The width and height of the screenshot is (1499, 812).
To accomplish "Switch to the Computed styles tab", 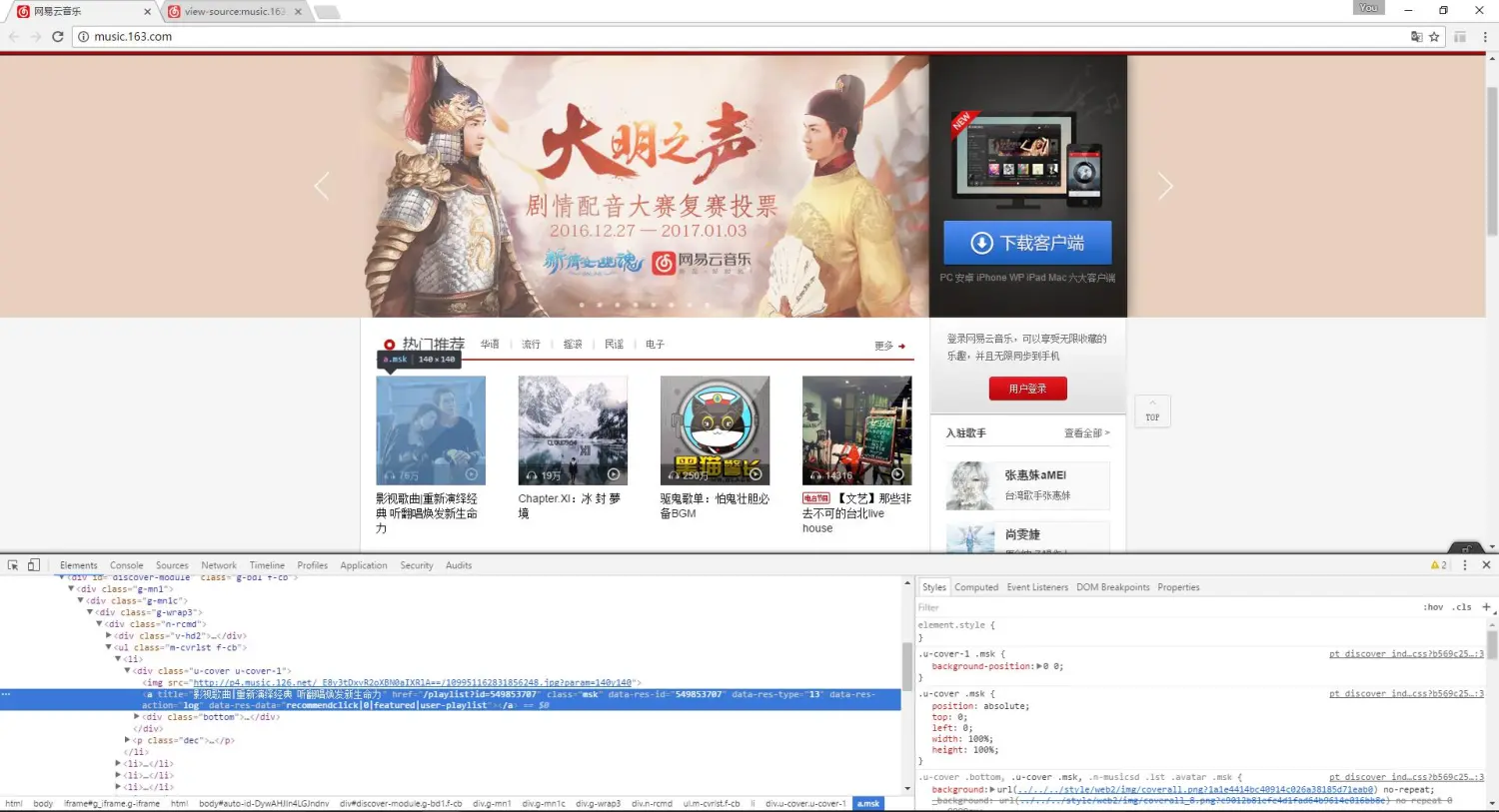I will point(976,587).
